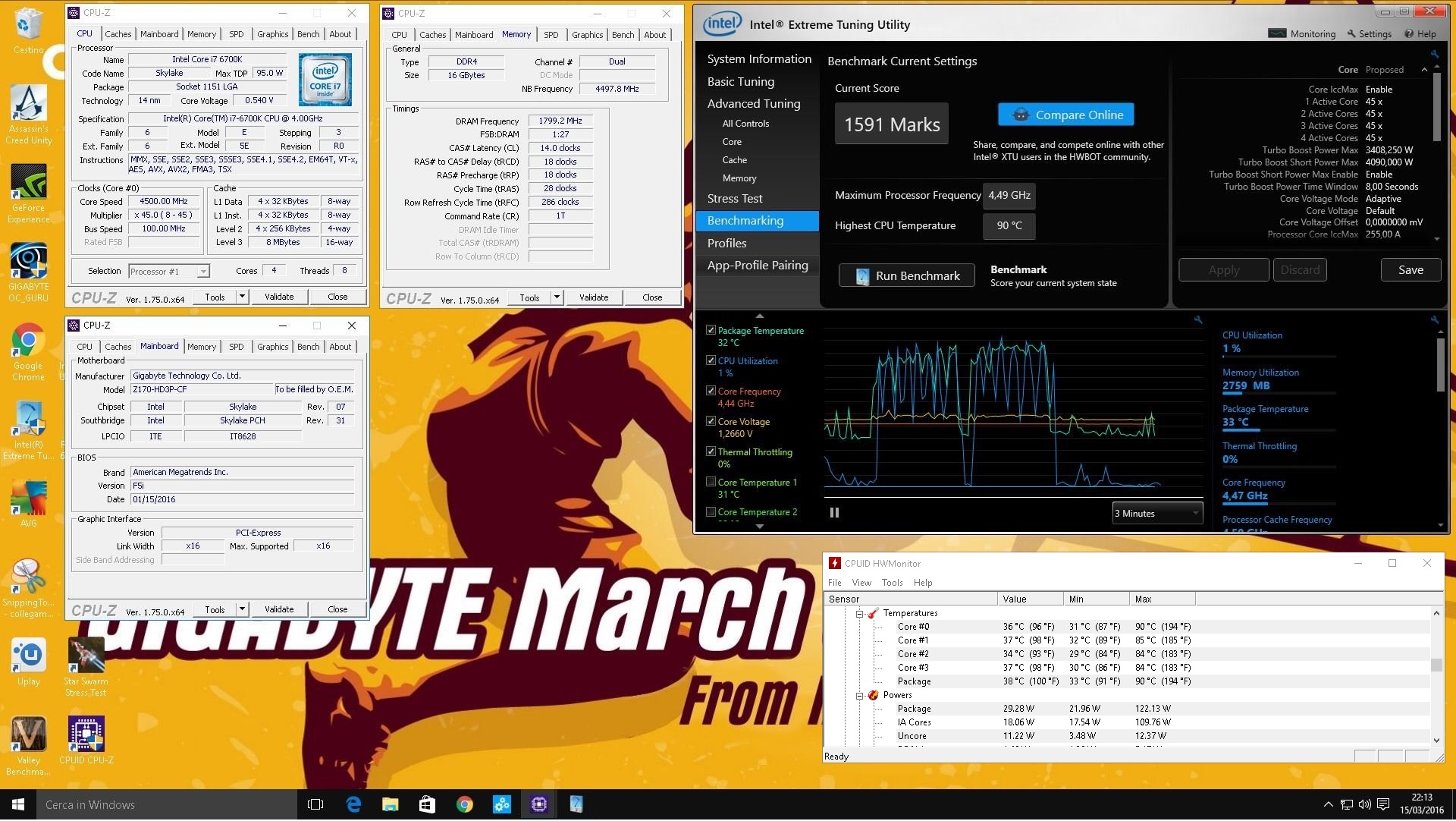
Task: Open Task View in the taskbar
Action: tap(315, 805)
